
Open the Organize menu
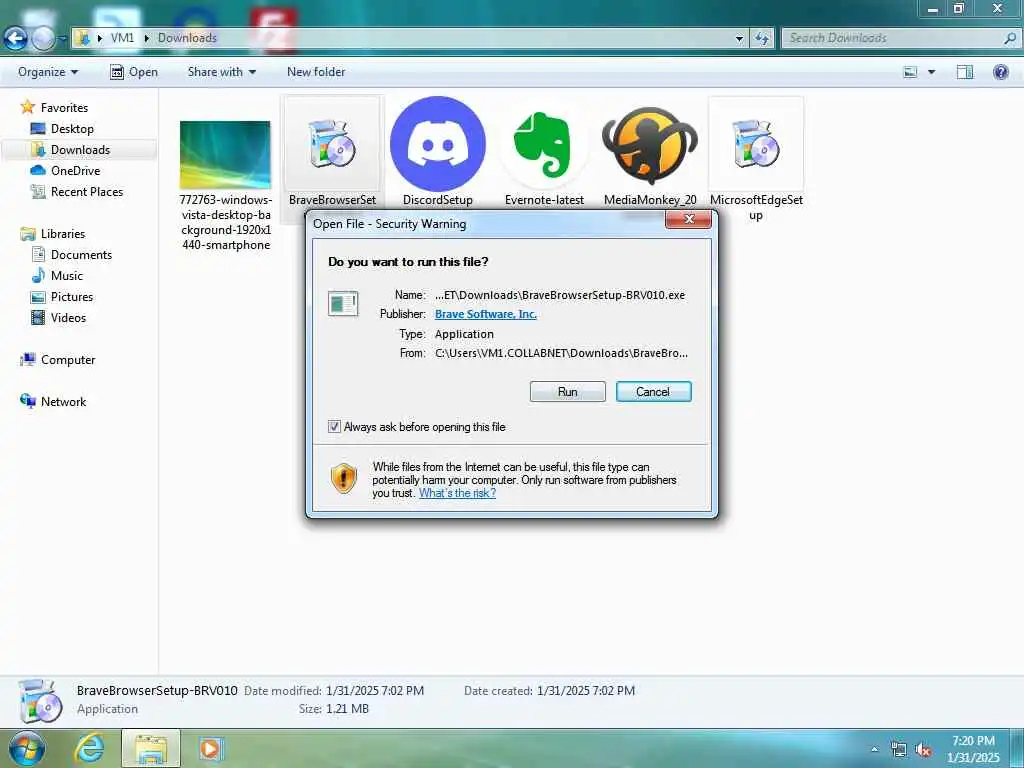(x=48, y=72)
